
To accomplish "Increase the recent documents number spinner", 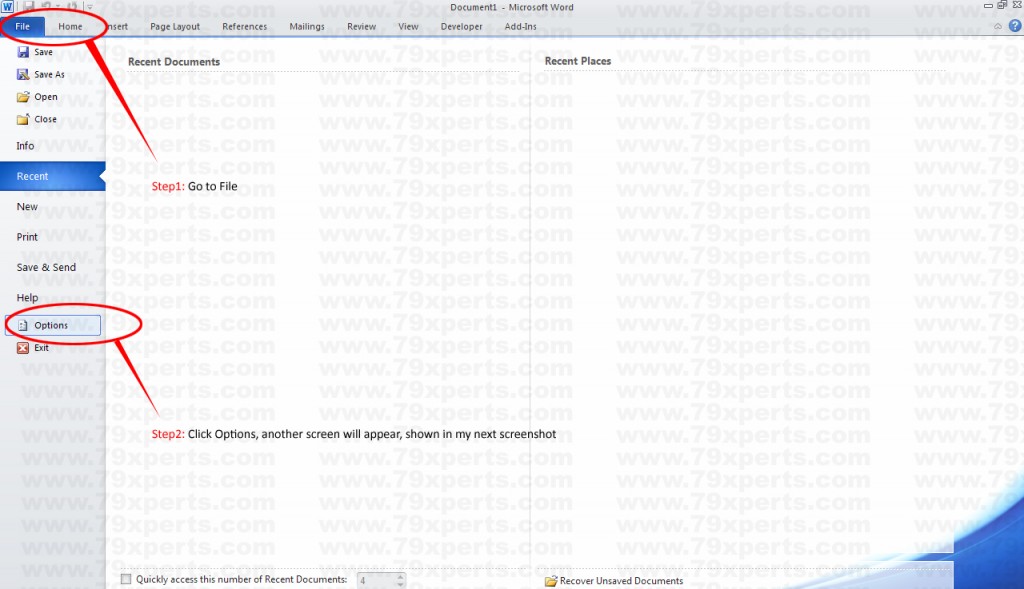I will point(400,576).
